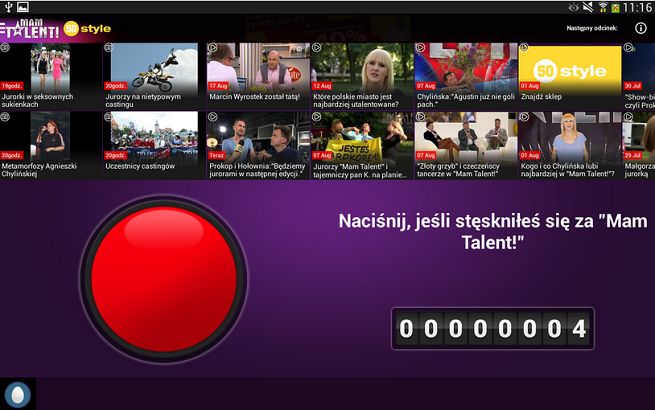
Task: Tap the play icon on the Które polskie miasto tile
Action: tap(316, 48)
